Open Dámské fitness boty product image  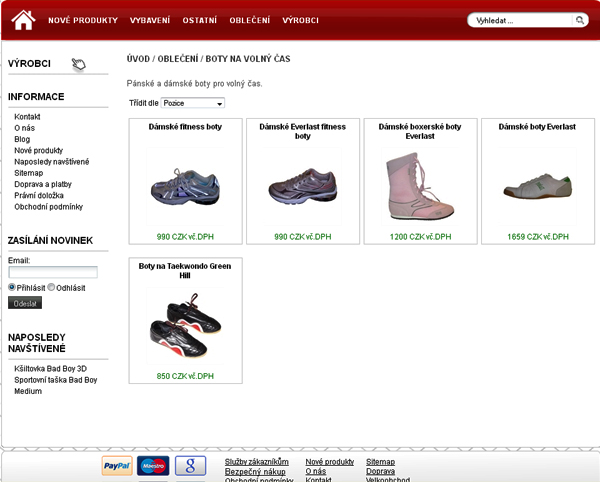click(185, 186)
